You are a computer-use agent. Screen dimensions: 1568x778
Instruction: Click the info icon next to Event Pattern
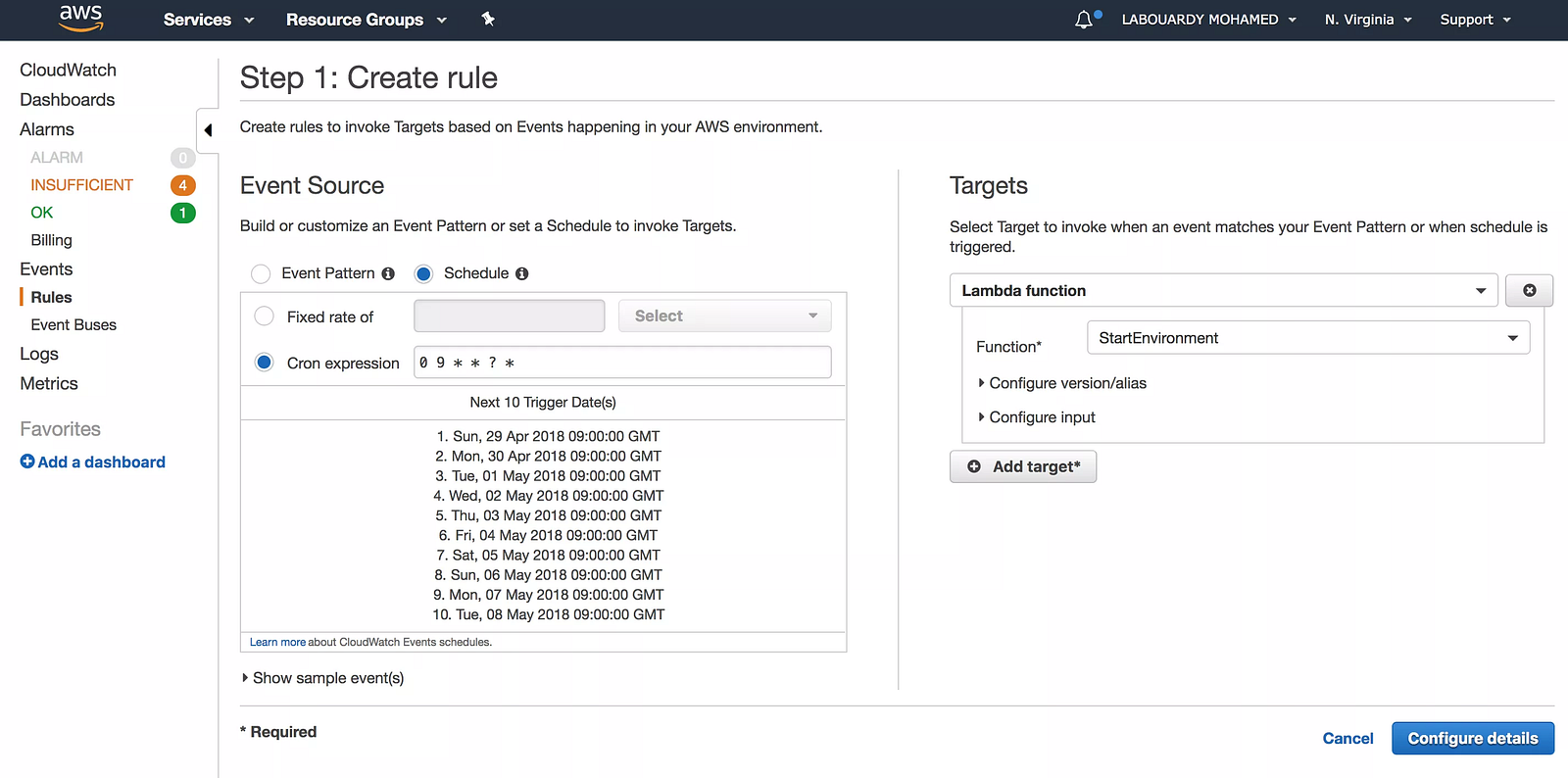[x=388, y=273]
